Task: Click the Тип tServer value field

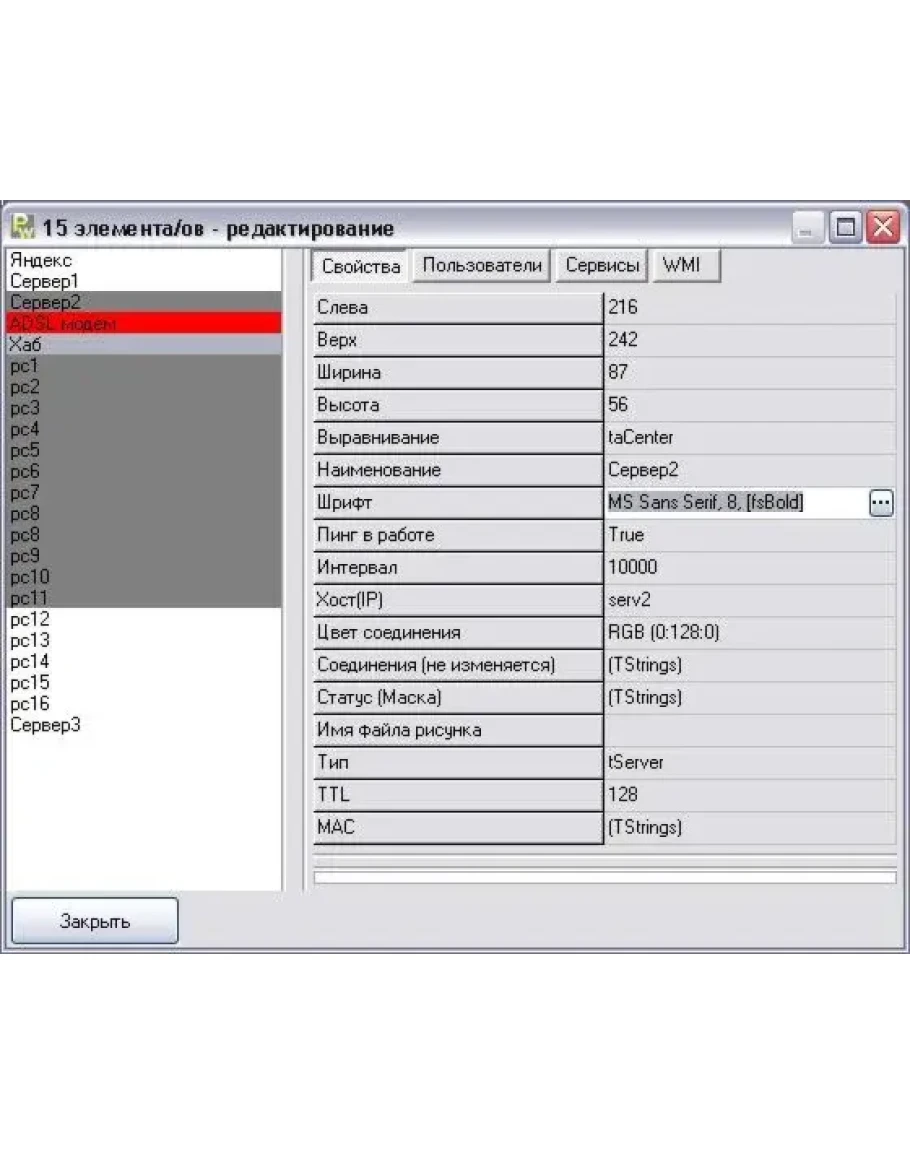Action: 748,763
